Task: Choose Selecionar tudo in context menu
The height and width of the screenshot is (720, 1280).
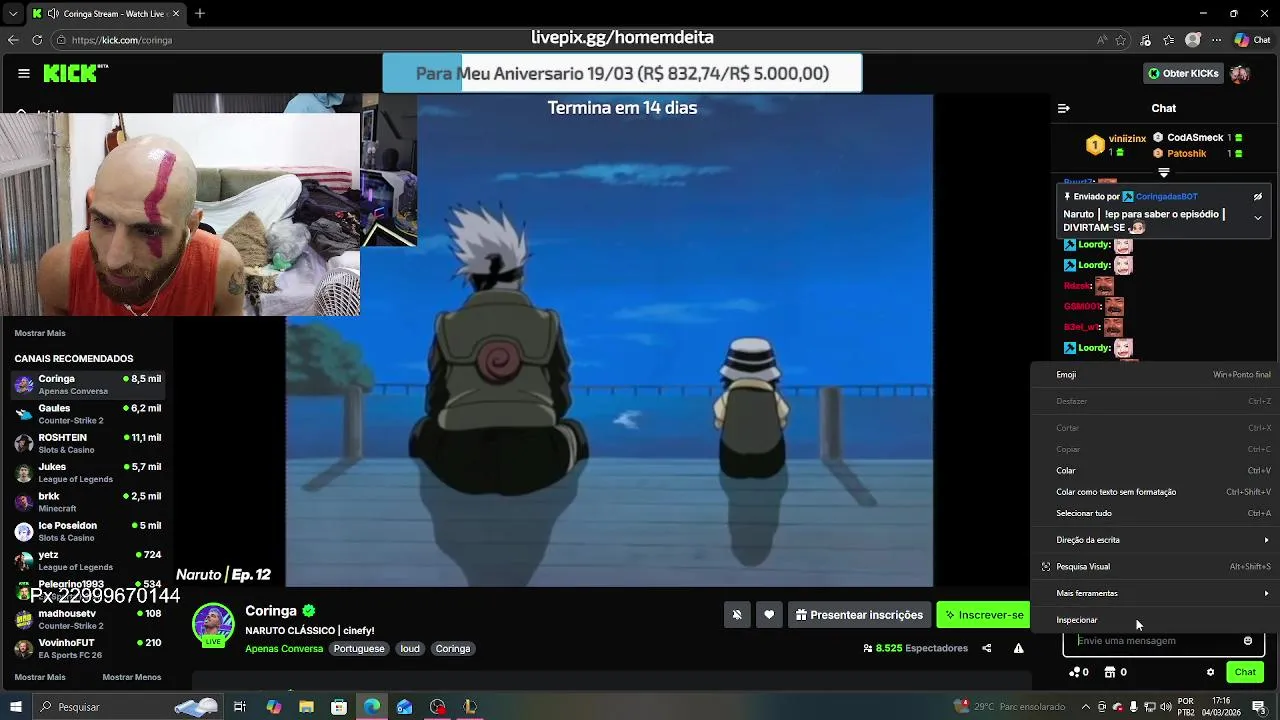Action: point(1156,513)
